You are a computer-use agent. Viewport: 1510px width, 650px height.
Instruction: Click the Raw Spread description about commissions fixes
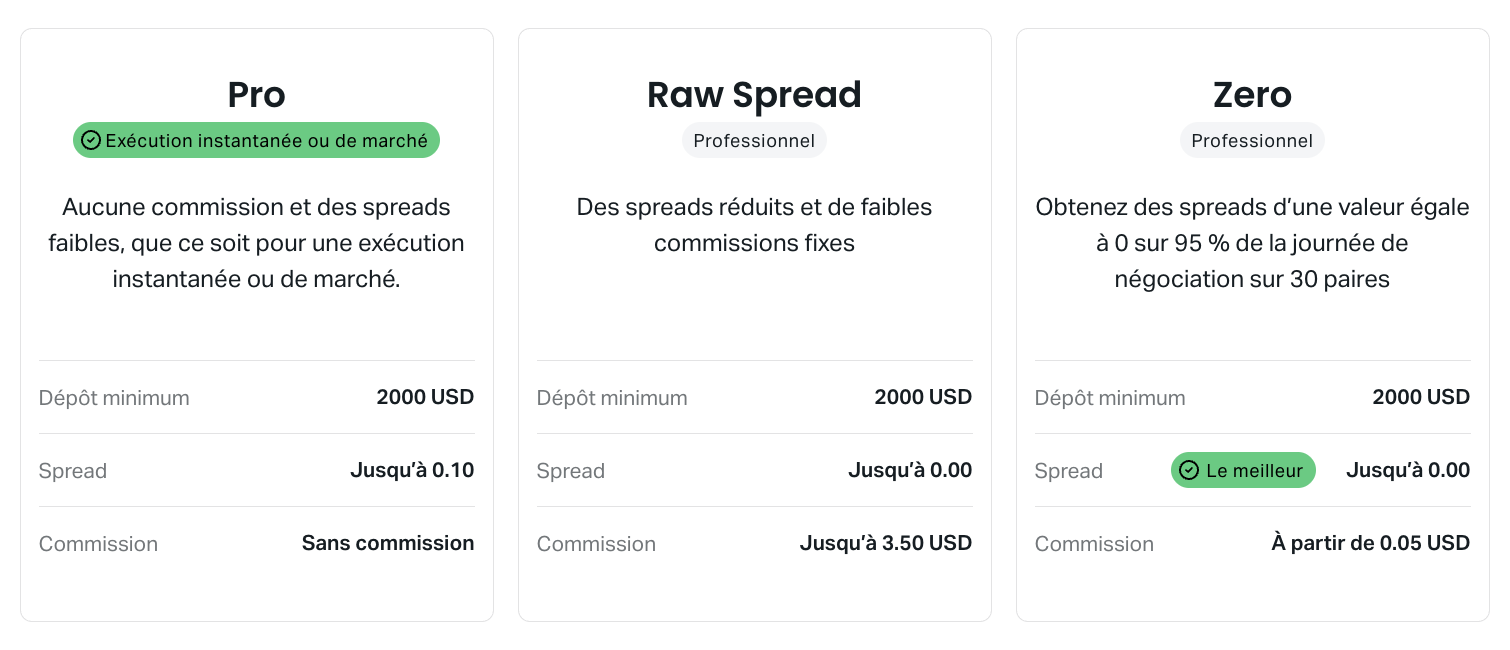tap(754, 225)
